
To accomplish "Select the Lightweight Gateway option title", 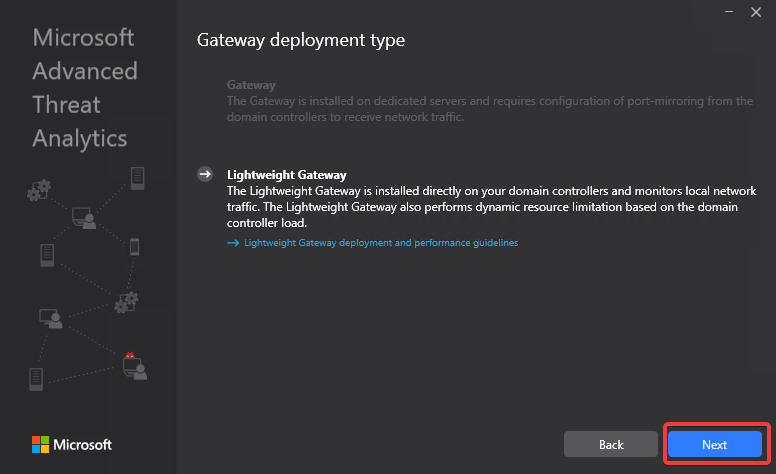I will click(x=286, y=174).
